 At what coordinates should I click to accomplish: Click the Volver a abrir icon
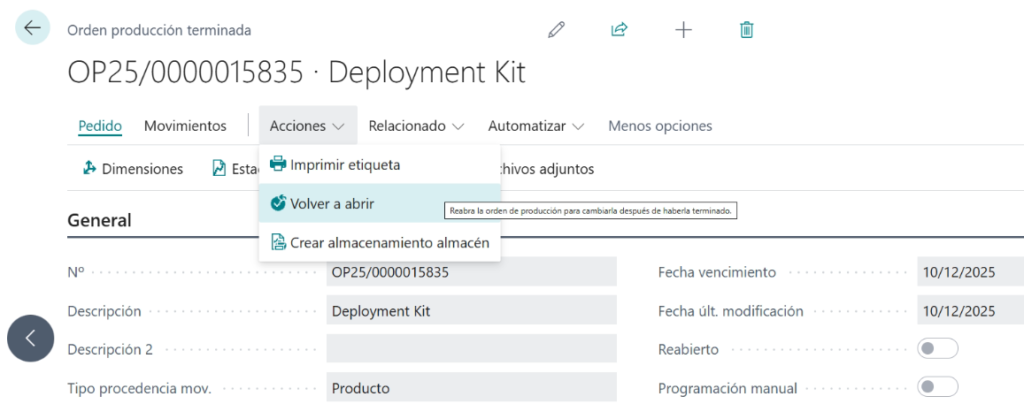pos(278,203)
